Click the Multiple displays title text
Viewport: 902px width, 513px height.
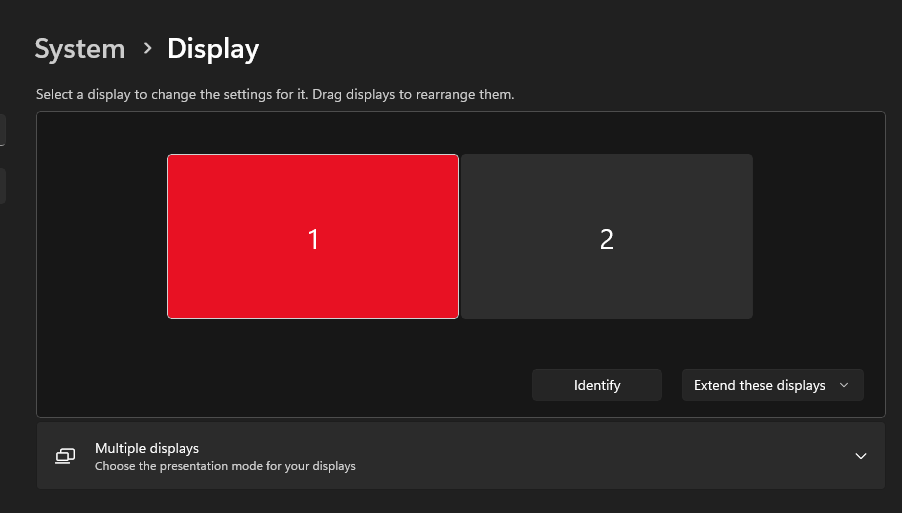pos(147,448)
